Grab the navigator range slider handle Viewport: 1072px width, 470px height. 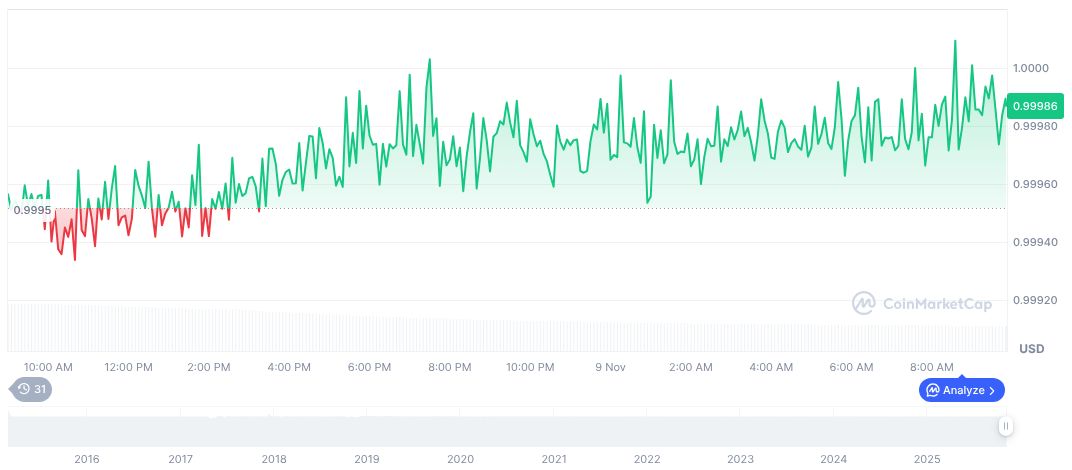[x=1006, y=426]
